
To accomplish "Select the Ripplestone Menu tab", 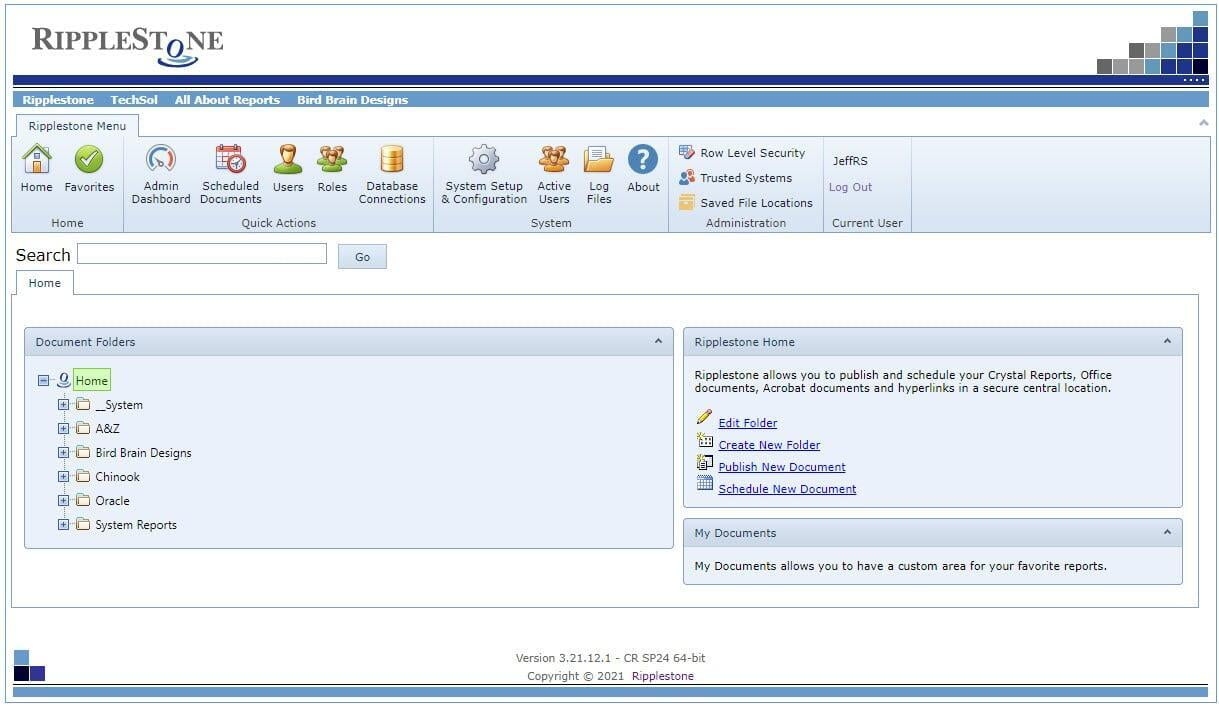I will click(77, 126).
